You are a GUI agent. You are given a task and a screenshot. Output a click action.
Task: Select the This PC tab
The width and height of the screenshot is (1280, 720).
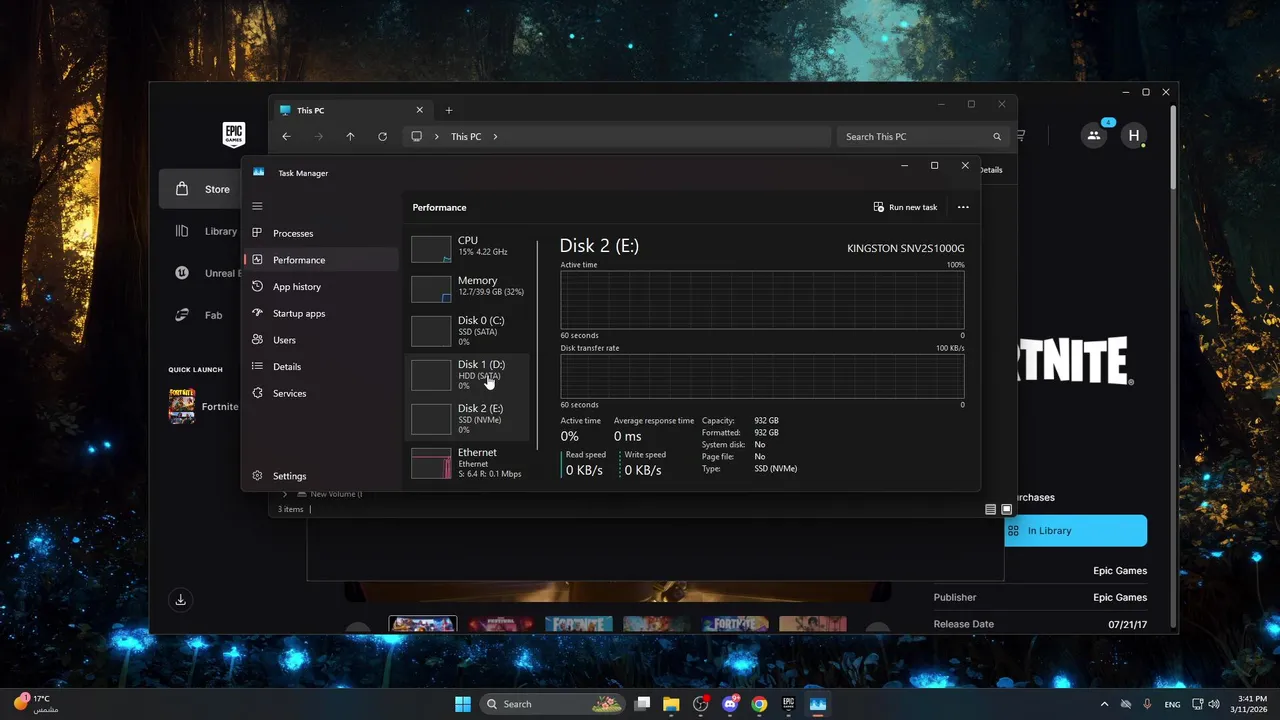point(352,110)
